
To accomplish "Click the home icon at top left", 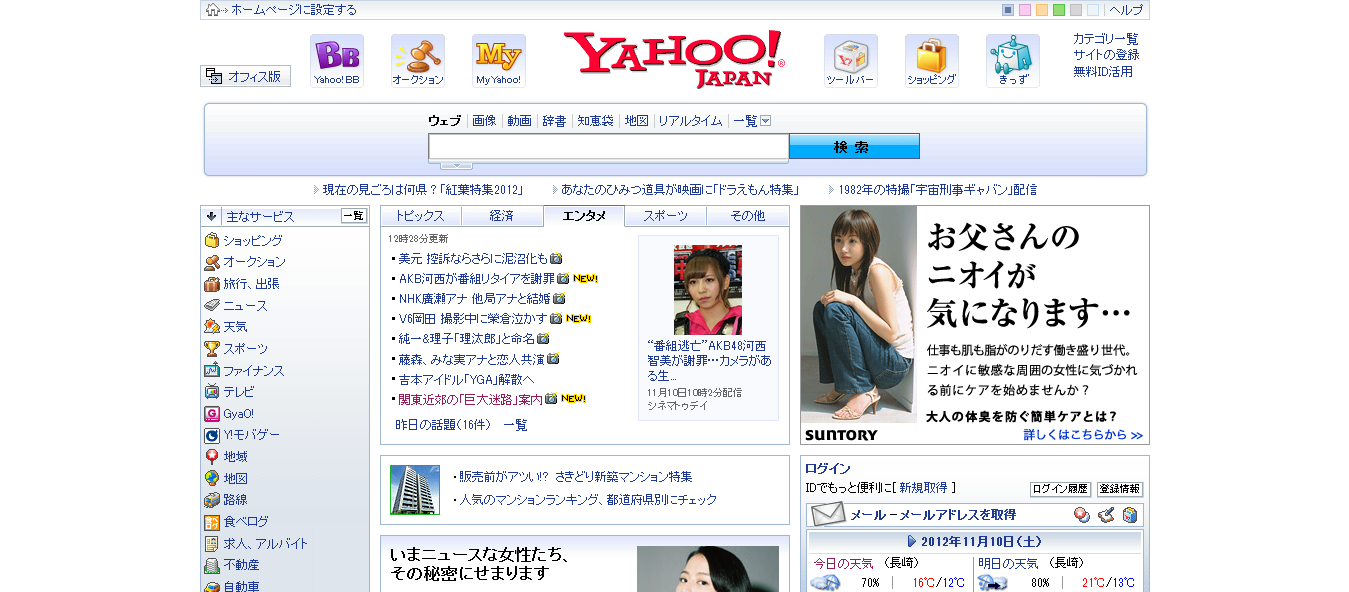I will pyautogui.click(x=212, y=10).
